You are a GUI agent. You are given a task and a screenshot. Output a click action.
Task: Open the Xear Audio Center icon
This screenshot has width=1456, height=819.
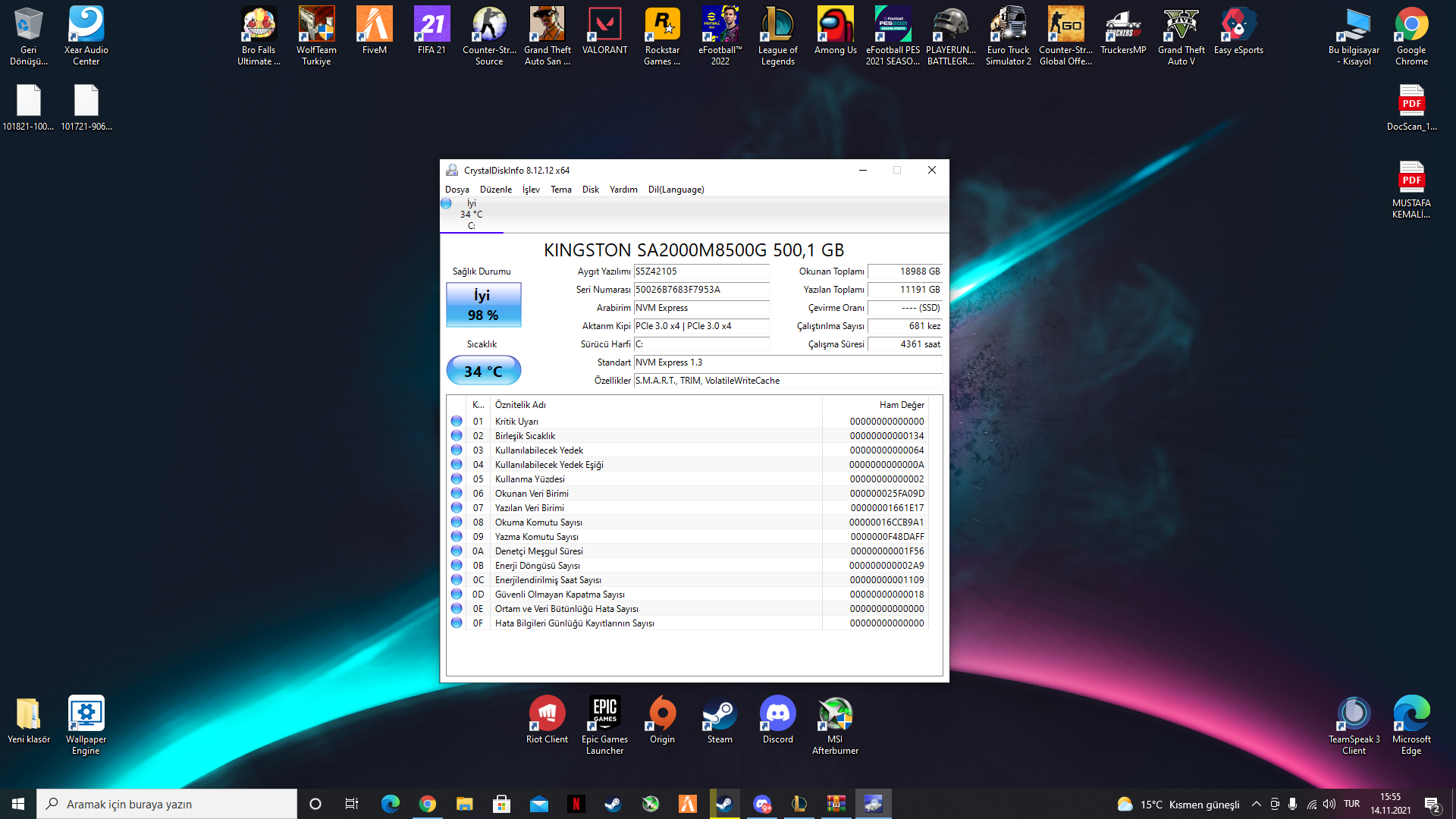coord(86,36)
